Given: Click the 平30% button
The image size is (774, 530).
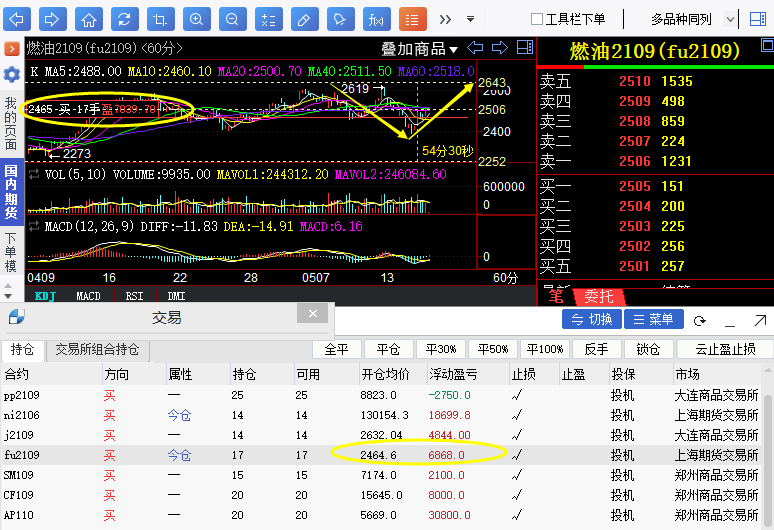Looking at the screenshot, I should point(441,349).
